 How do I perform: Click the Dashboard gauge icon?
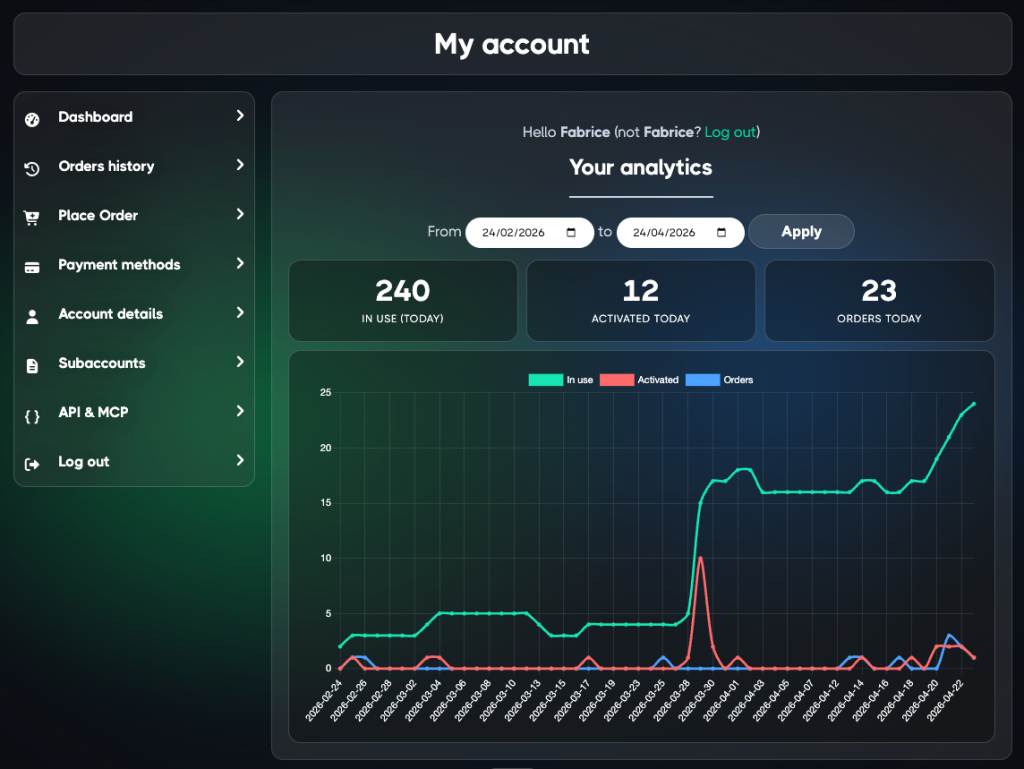(x=32, y=119)
